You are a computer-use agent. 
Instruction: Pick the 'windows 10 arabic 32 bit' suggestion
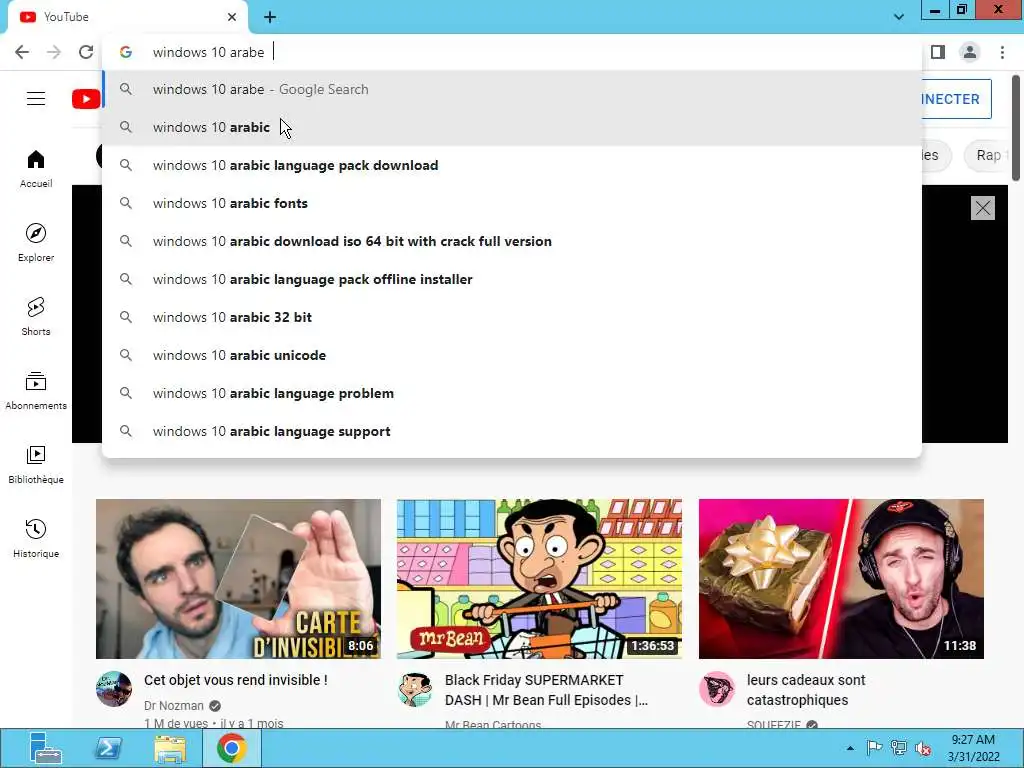[x=512, y=317]
